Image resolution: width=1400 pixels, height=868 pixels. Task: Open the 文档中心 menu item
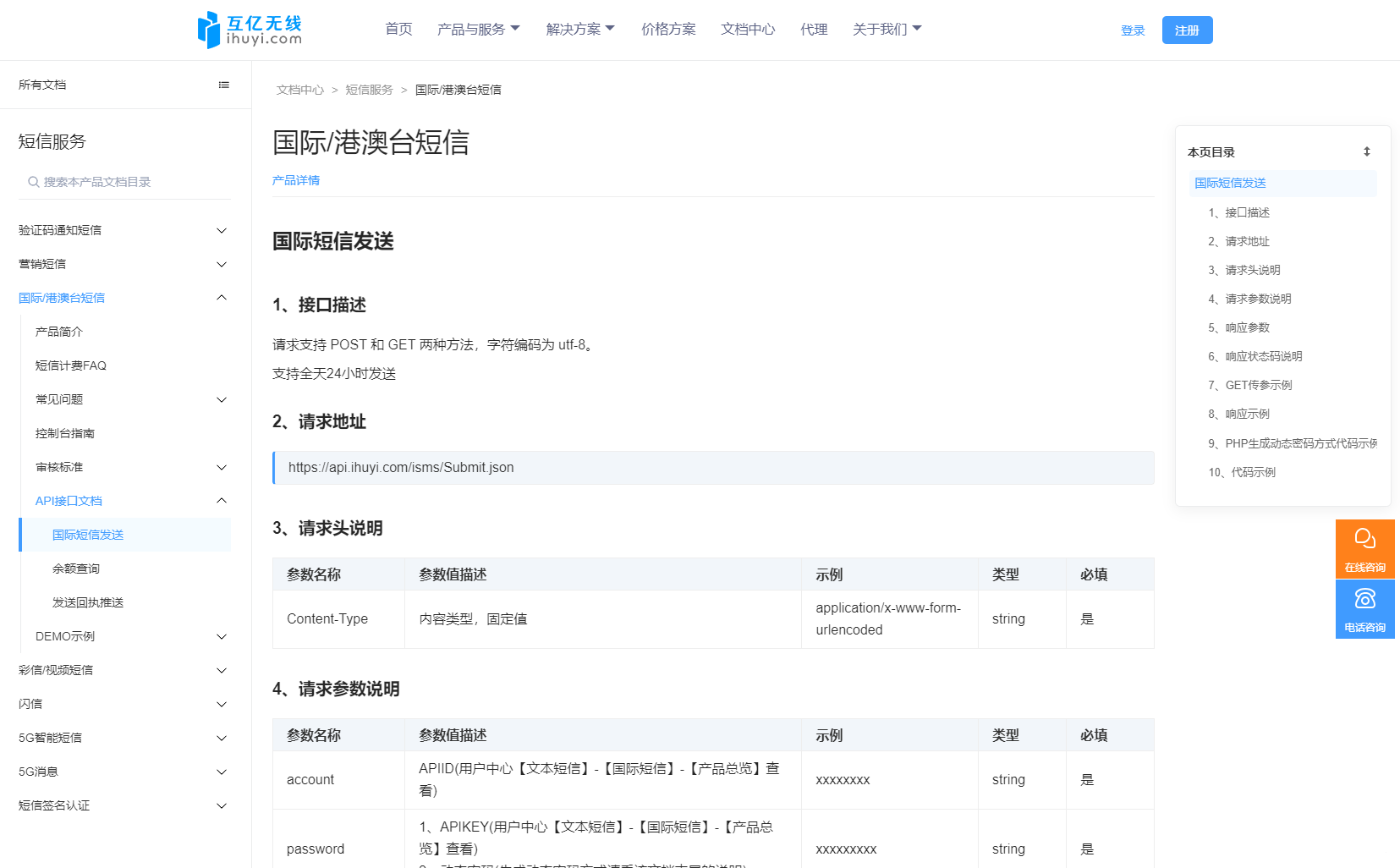[x=747, y=28]
